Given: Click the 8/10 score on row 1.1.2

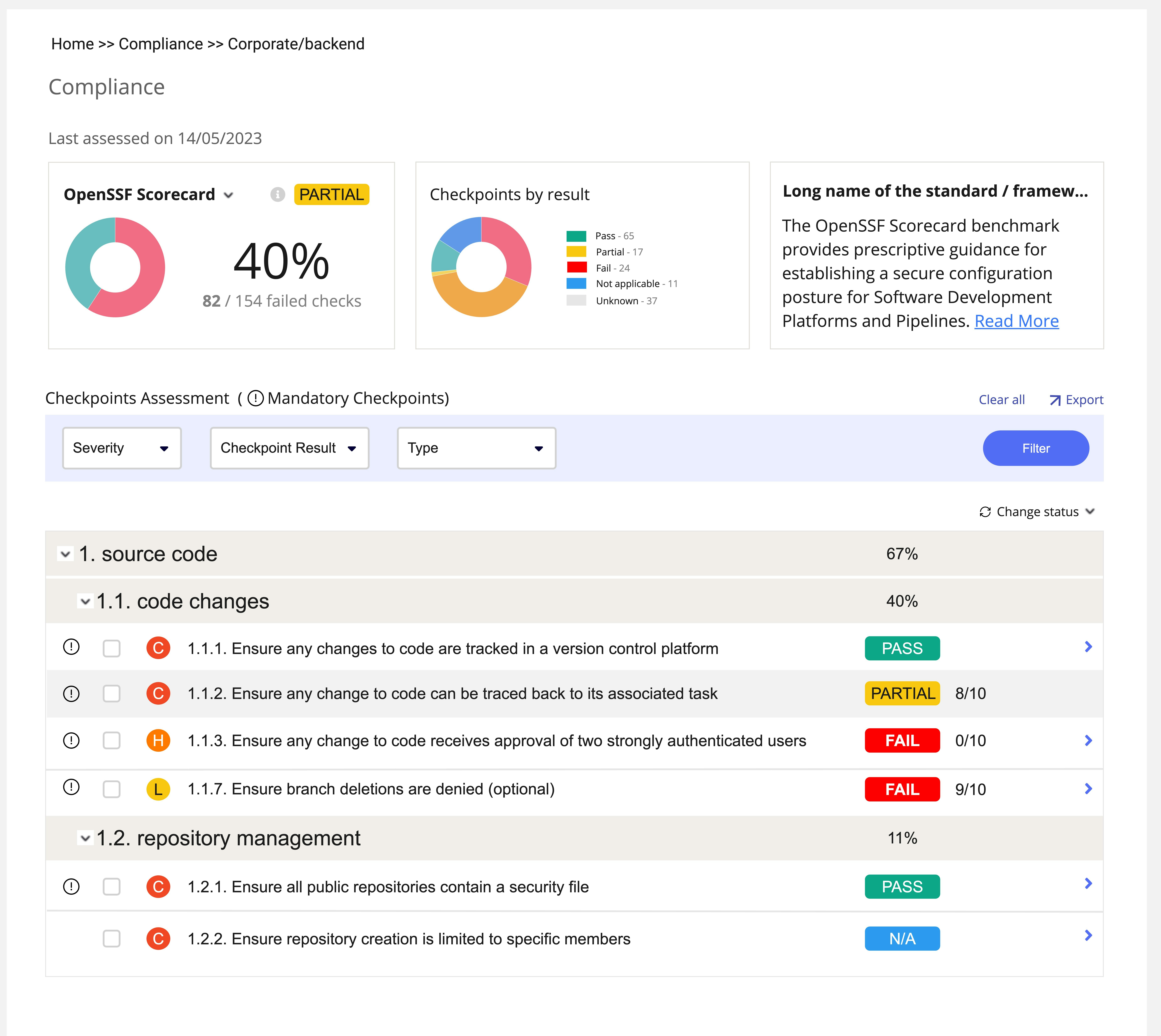Looking at the screenshot, I should tap(970, 693).
